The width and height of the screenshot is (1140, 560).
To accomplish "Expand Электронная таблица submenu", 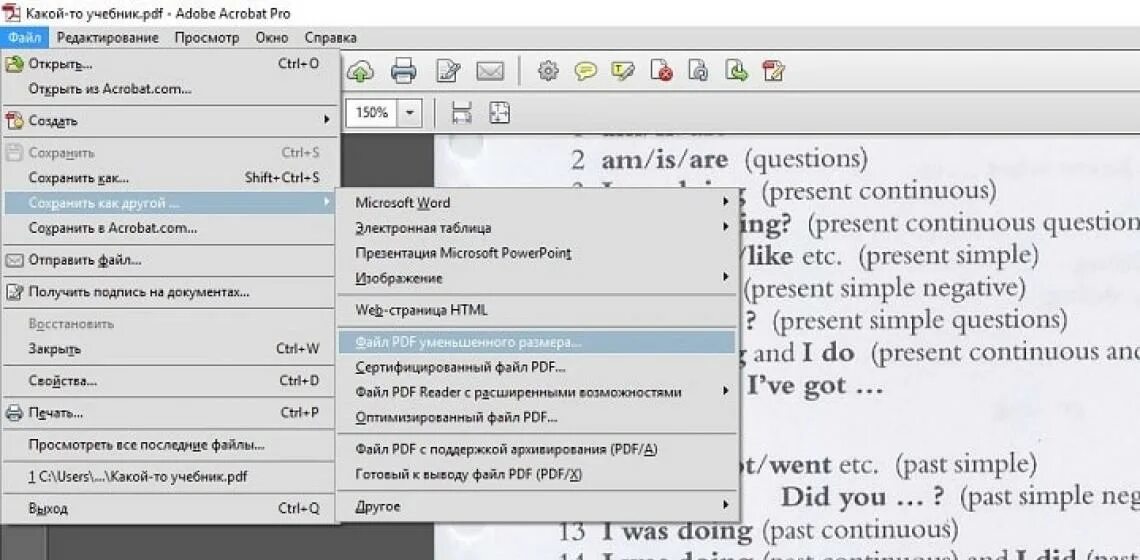I will (537, 228).
